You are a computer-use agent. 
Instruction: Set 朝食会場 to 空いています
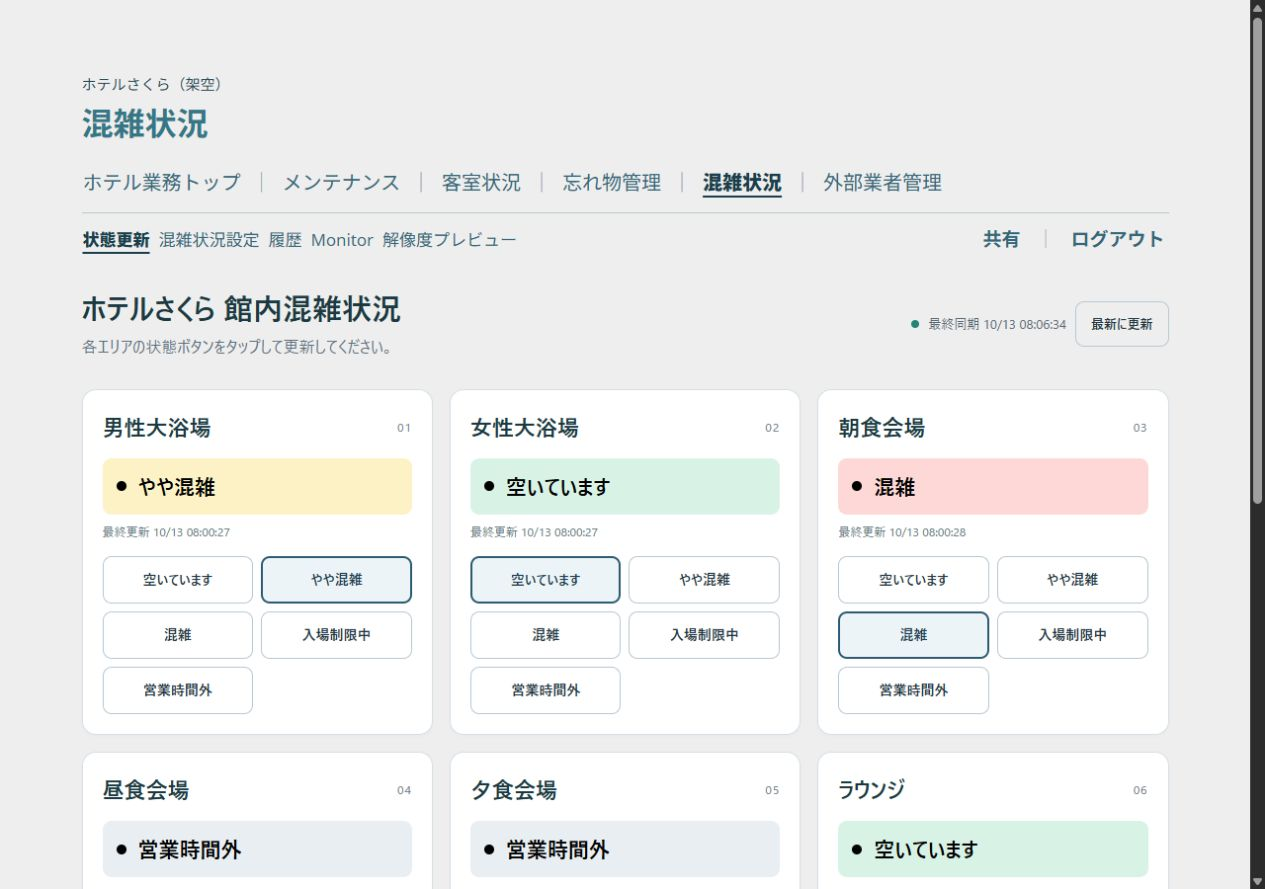coord(913,580)
